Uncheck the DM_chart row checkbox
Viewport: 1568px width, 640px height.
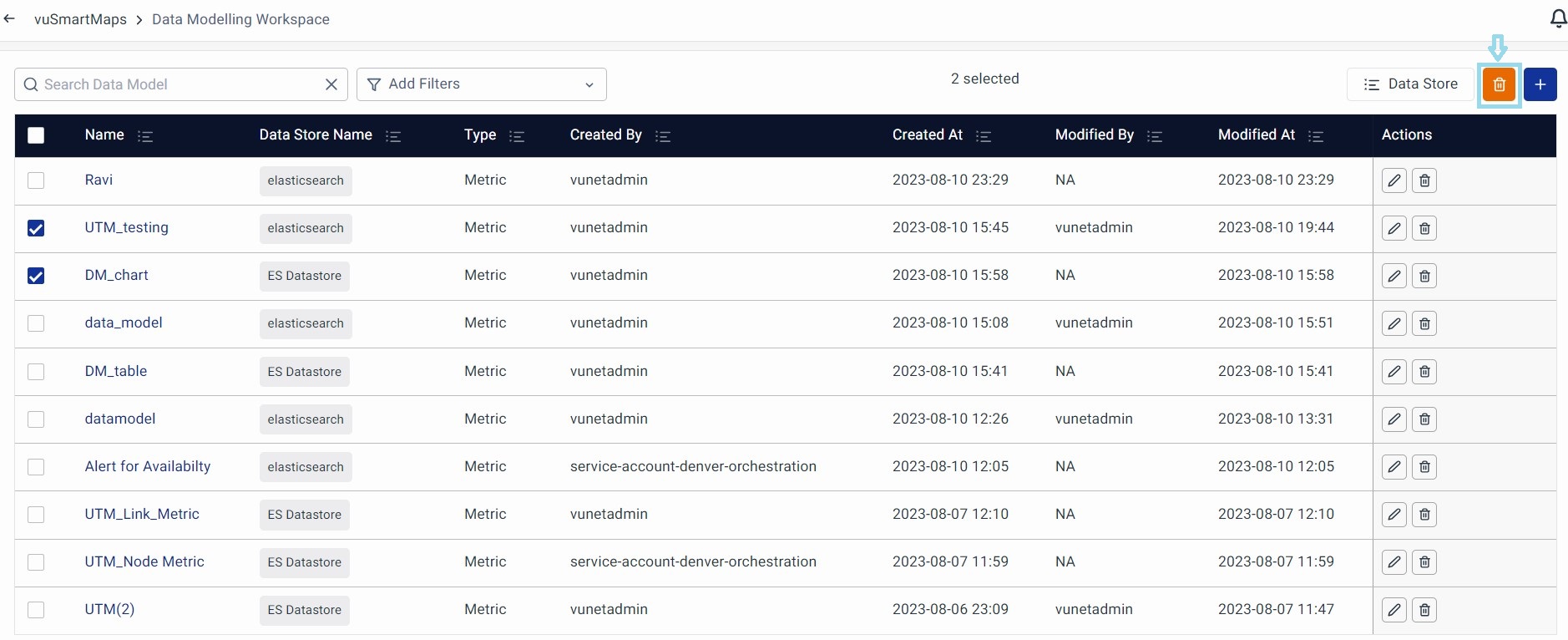click(x=36, y=276)
